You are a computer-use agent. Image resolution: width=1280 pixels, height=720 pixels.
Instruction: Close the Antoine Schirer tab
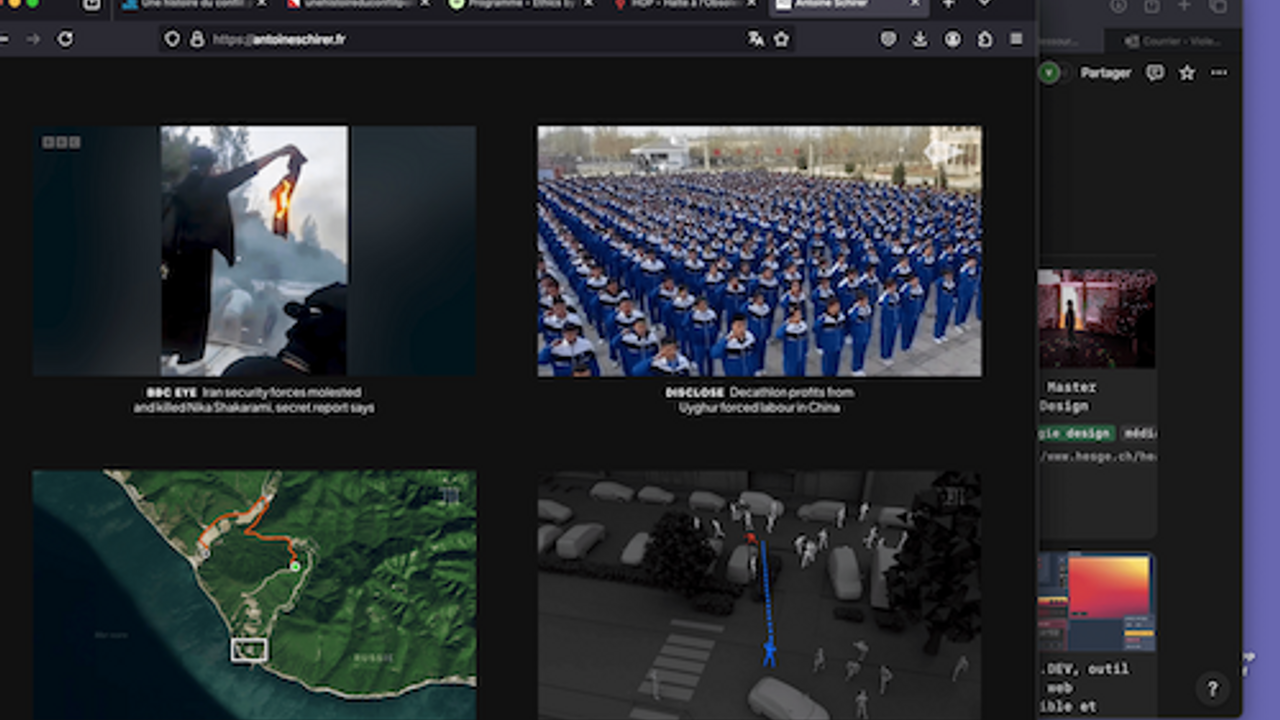[x=914, y=4]
